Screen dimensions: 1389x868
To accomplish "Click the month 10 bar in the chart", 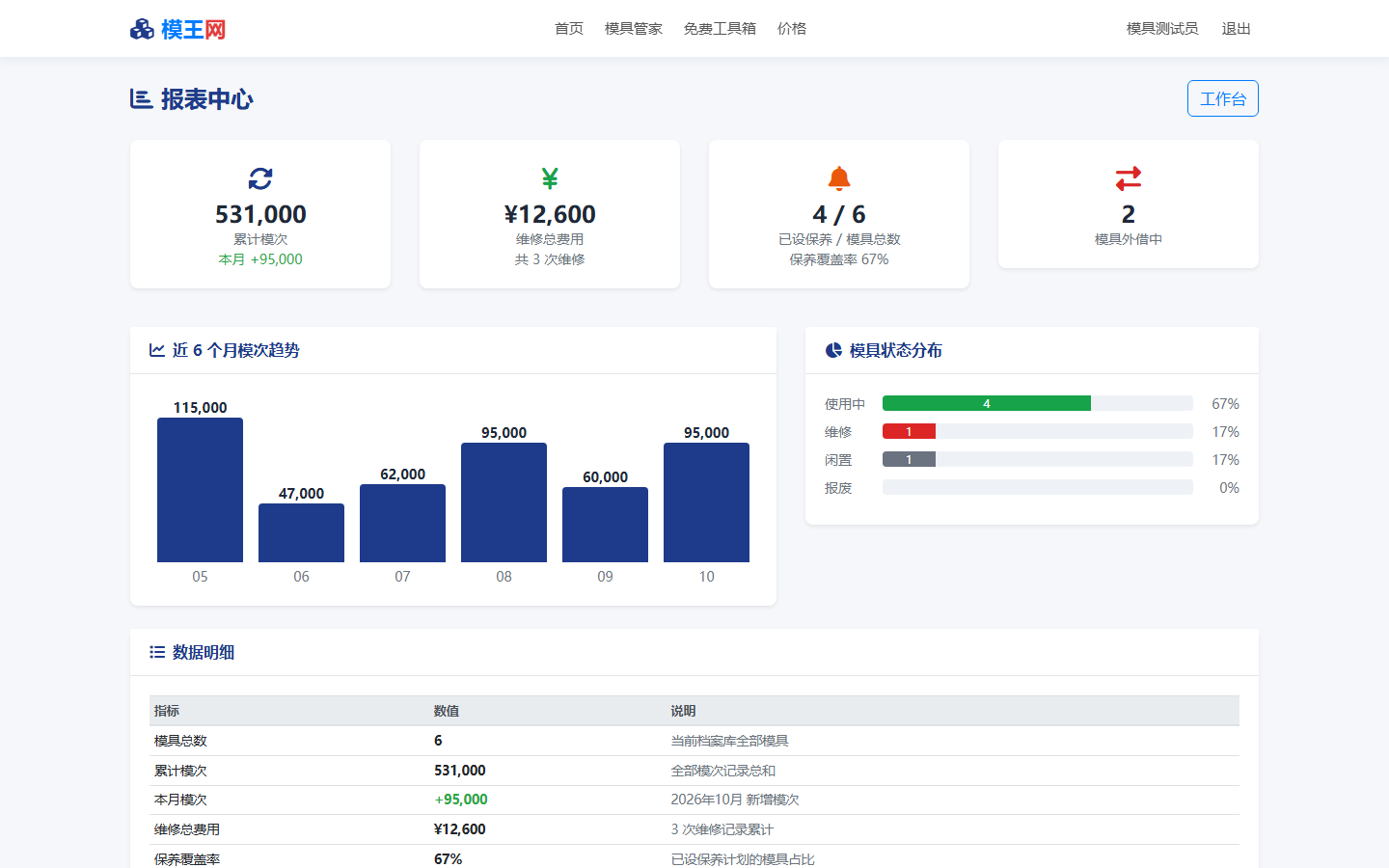I will pos(706,502).
